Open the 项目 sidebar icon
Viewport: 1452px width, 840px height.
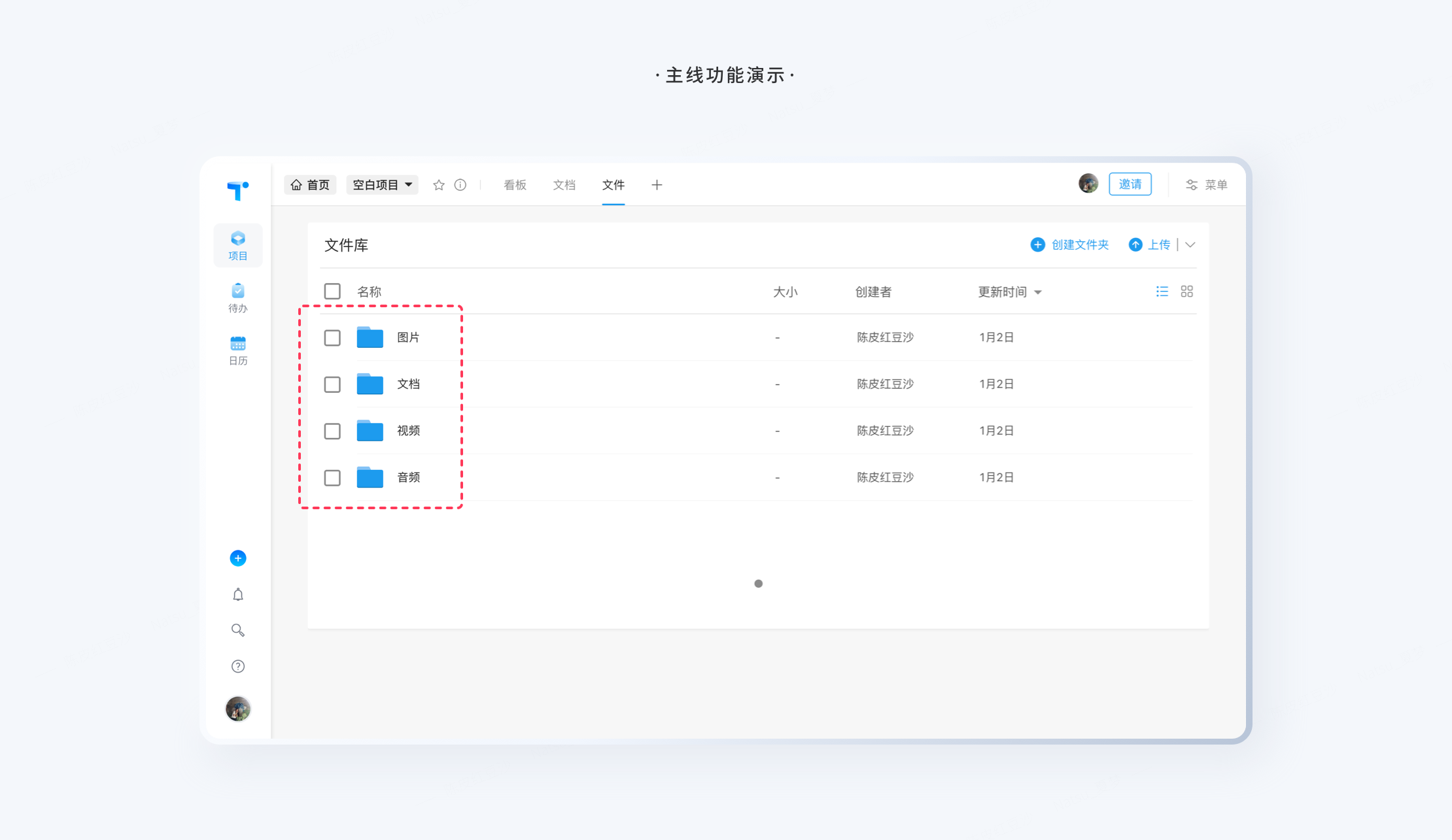[237, 245]
